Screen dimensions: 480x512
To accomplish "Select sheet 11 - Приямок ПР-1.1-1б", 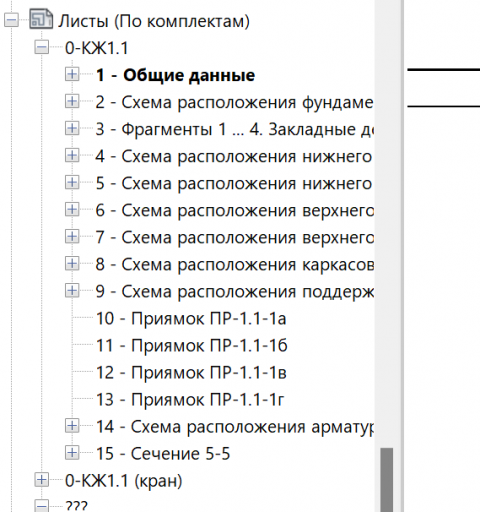I will coord(192,346).
